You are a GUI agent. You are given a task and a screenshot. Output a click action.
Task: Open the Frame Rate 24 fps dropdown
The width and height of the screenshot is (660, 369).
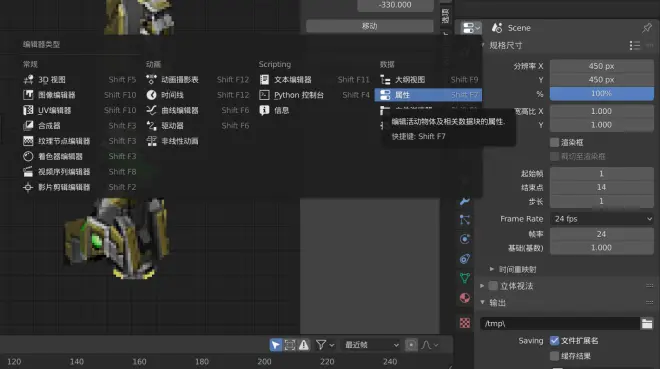(602, 219)
